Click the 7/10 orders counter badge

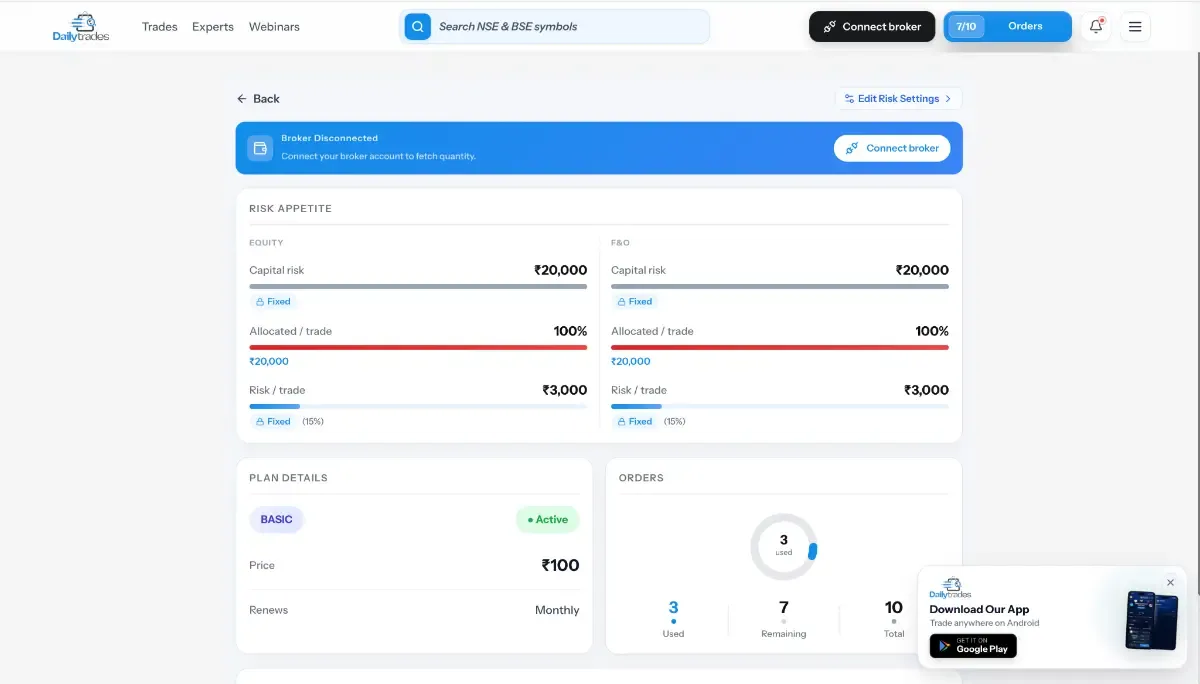pos(966,27)
